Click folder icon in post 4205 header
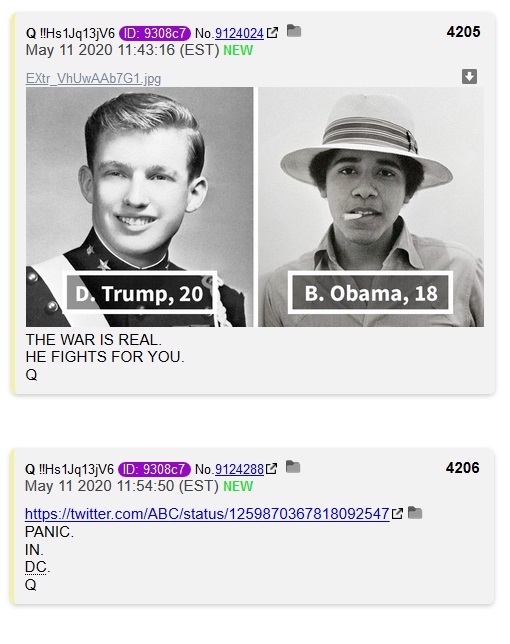This screenshot has height=644, width=510. click(294, 31)
